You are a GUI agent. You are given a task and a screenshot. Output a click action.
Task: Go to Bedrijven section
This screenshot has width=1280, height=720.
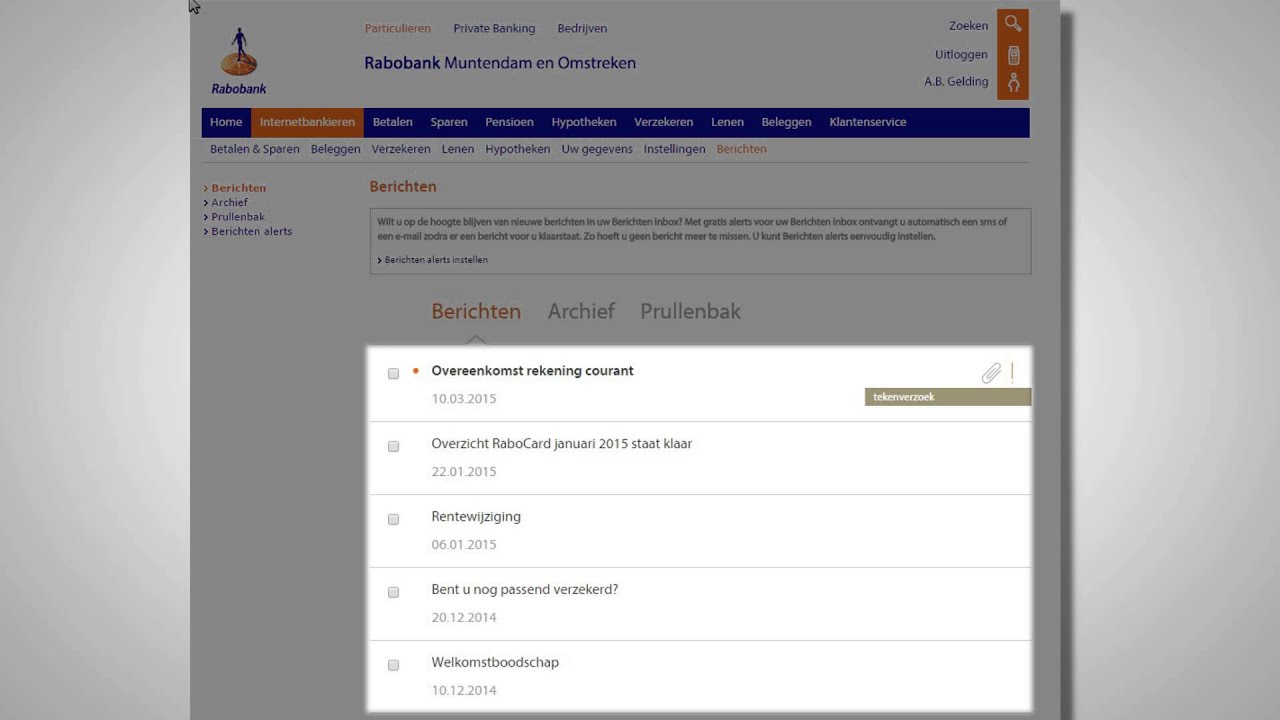[x=582, y=28]
